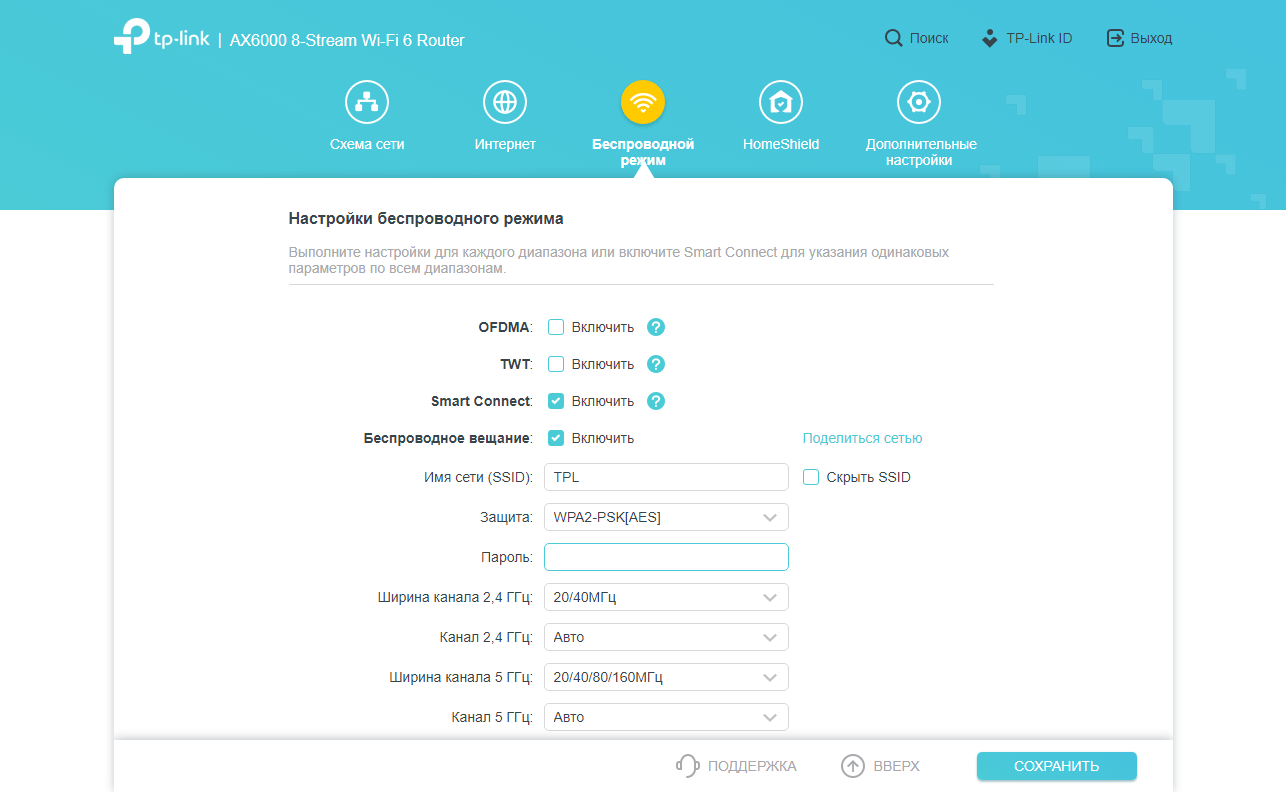The image size is (1286, 792).
Task: Select the Беспроводной режим tab
Action: (x=643, y=152)
